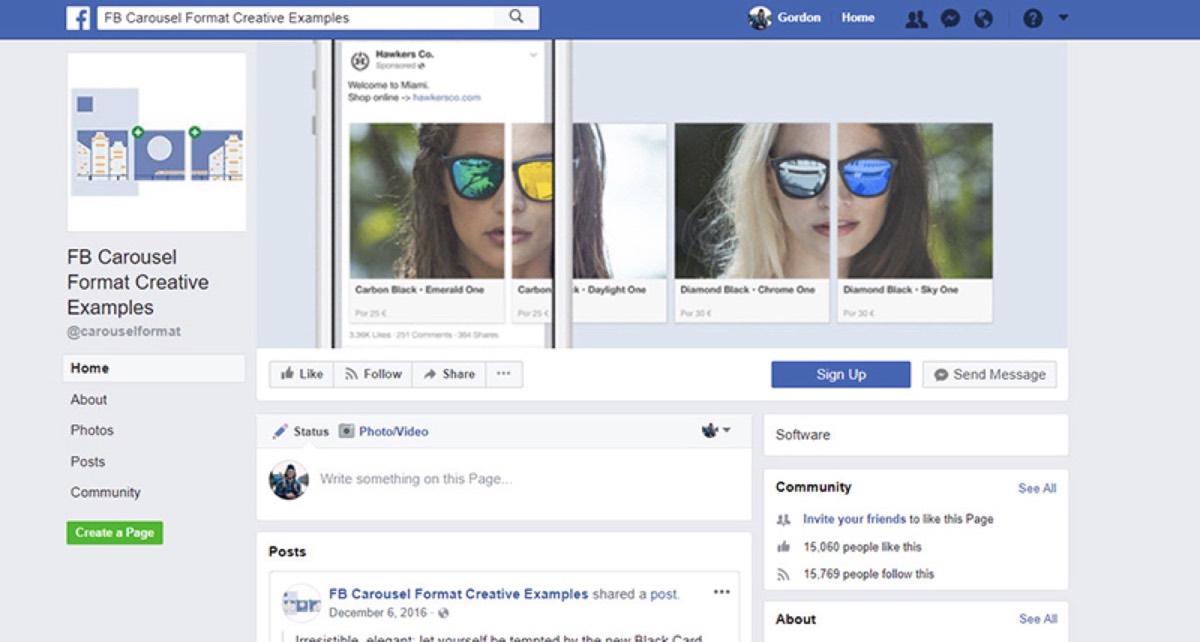This screenshot has height=642, width=1200.
Task: Like the page with the Like button
Action: click(x=302, y=374)
